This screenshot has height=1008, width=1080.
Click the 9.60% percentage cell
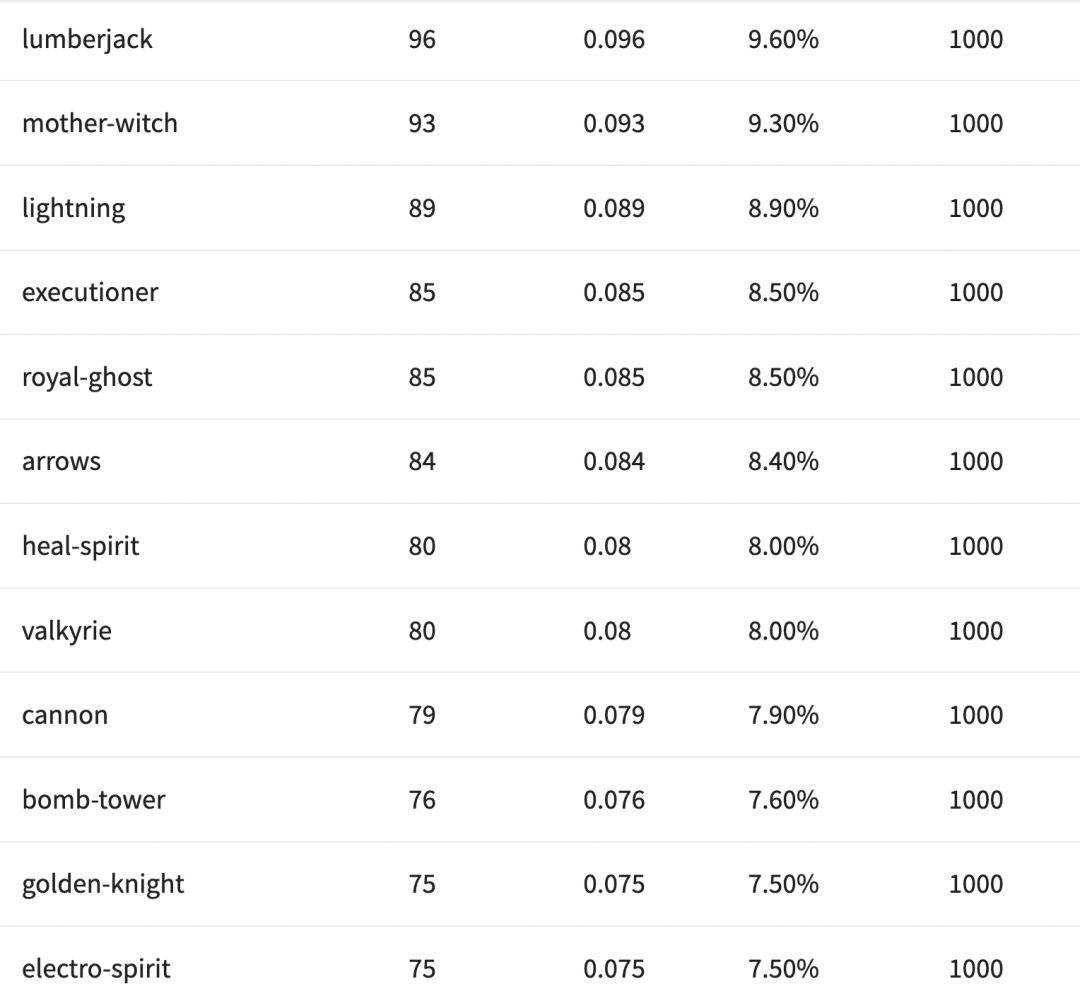[x=783, y=40]
